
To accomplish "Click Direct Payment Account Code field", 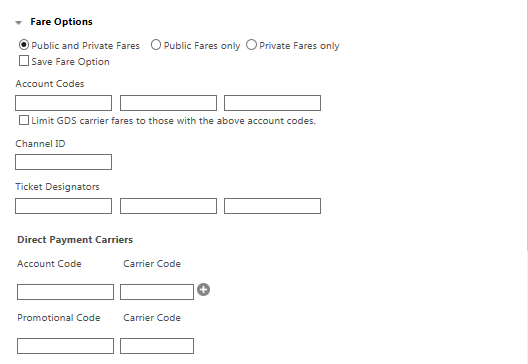I will tap(65, 292).
